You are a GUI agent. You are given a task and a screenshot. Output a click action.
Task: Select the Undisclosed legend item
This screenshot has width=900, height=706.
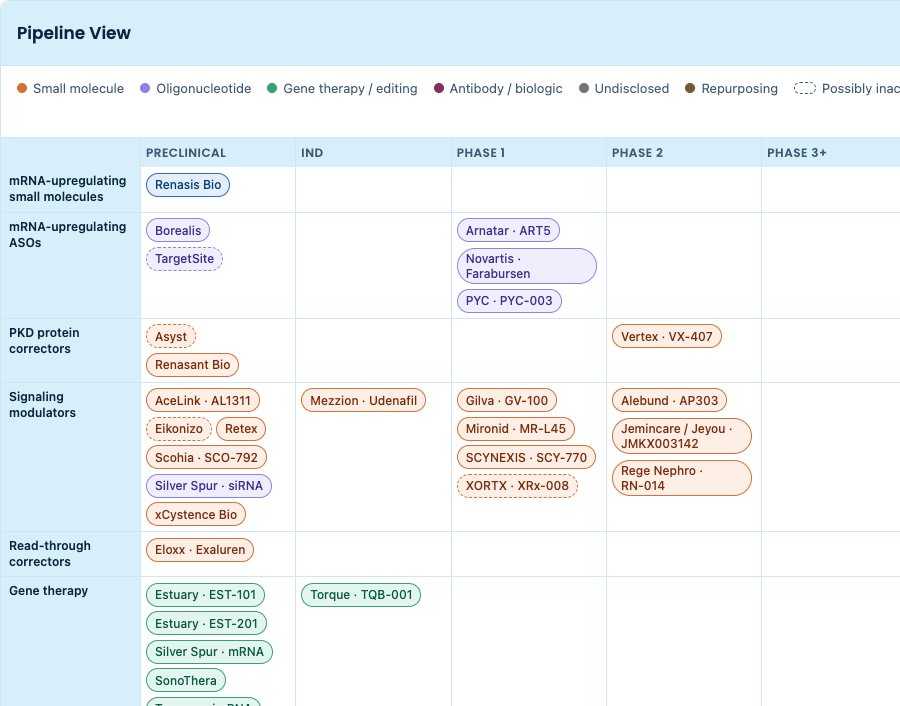[x=624, y=88]
